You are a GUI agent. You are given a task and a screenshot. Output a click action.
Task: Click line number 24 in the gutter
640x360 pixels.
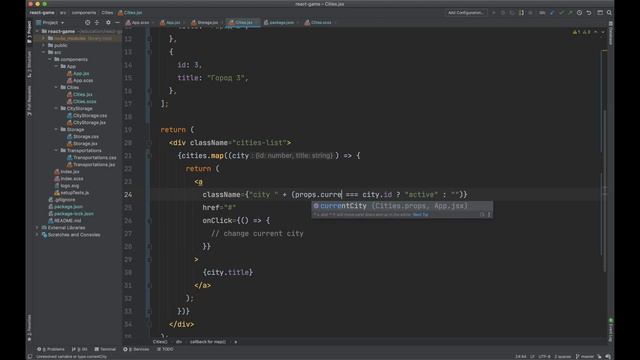[x=128, y=195]
